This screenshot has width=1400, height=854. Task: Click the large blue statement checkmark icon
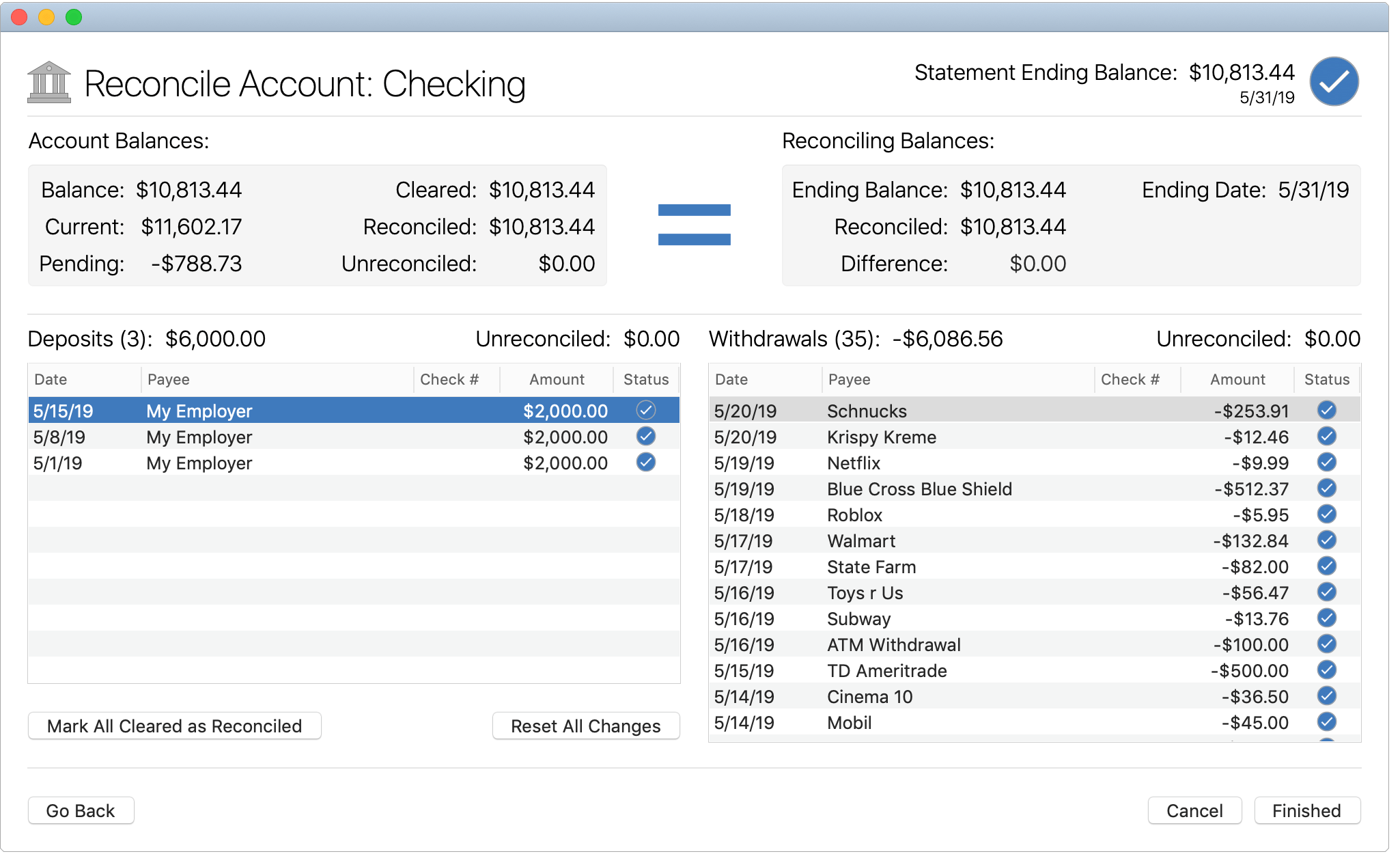coord(1333,82)
